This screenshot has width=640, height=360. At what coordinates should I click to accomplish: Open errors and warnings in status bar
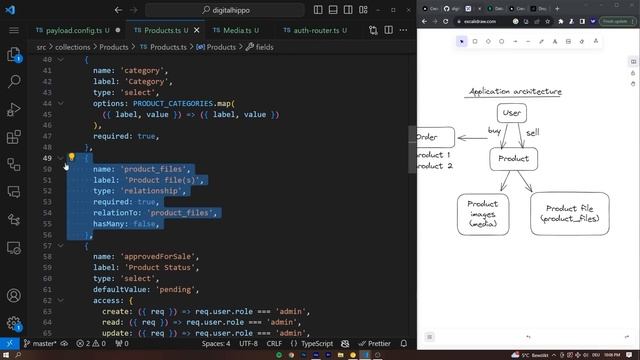click(91, 344)
